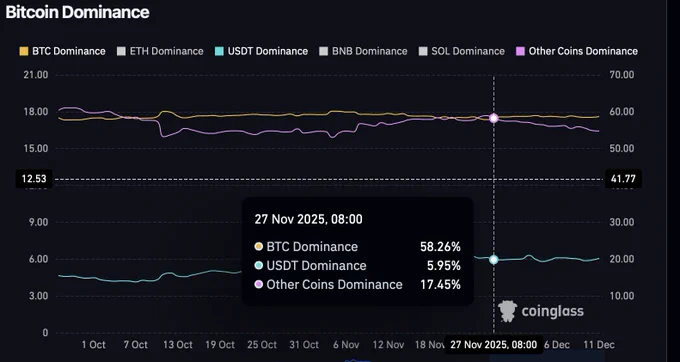Enable BNB Dominance legend series
The height and width of the screenshot is (362, 680).
point(363,51)
